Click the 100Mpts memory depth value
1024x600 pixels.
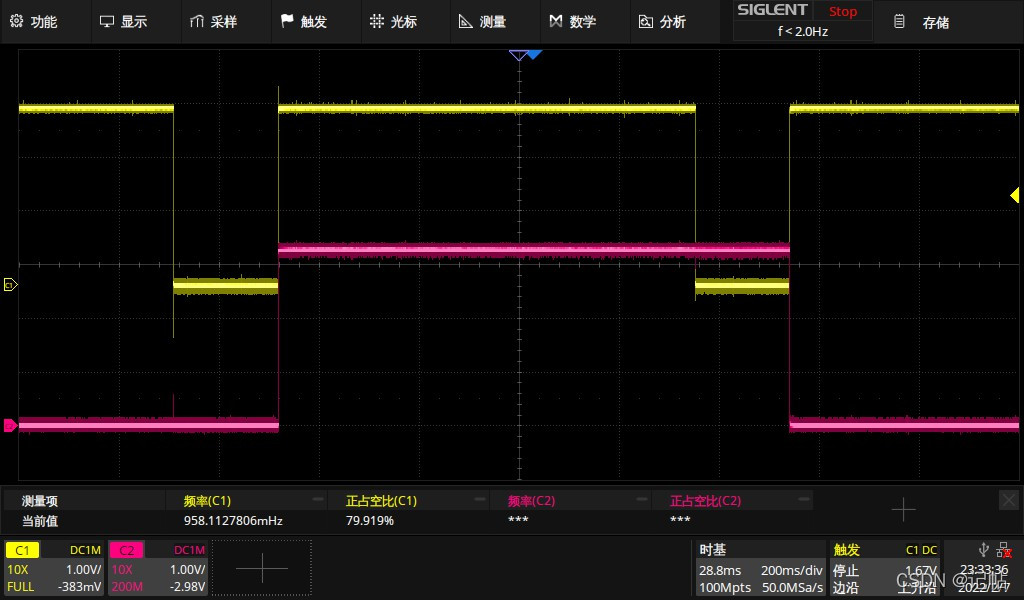tap(724, 587)
